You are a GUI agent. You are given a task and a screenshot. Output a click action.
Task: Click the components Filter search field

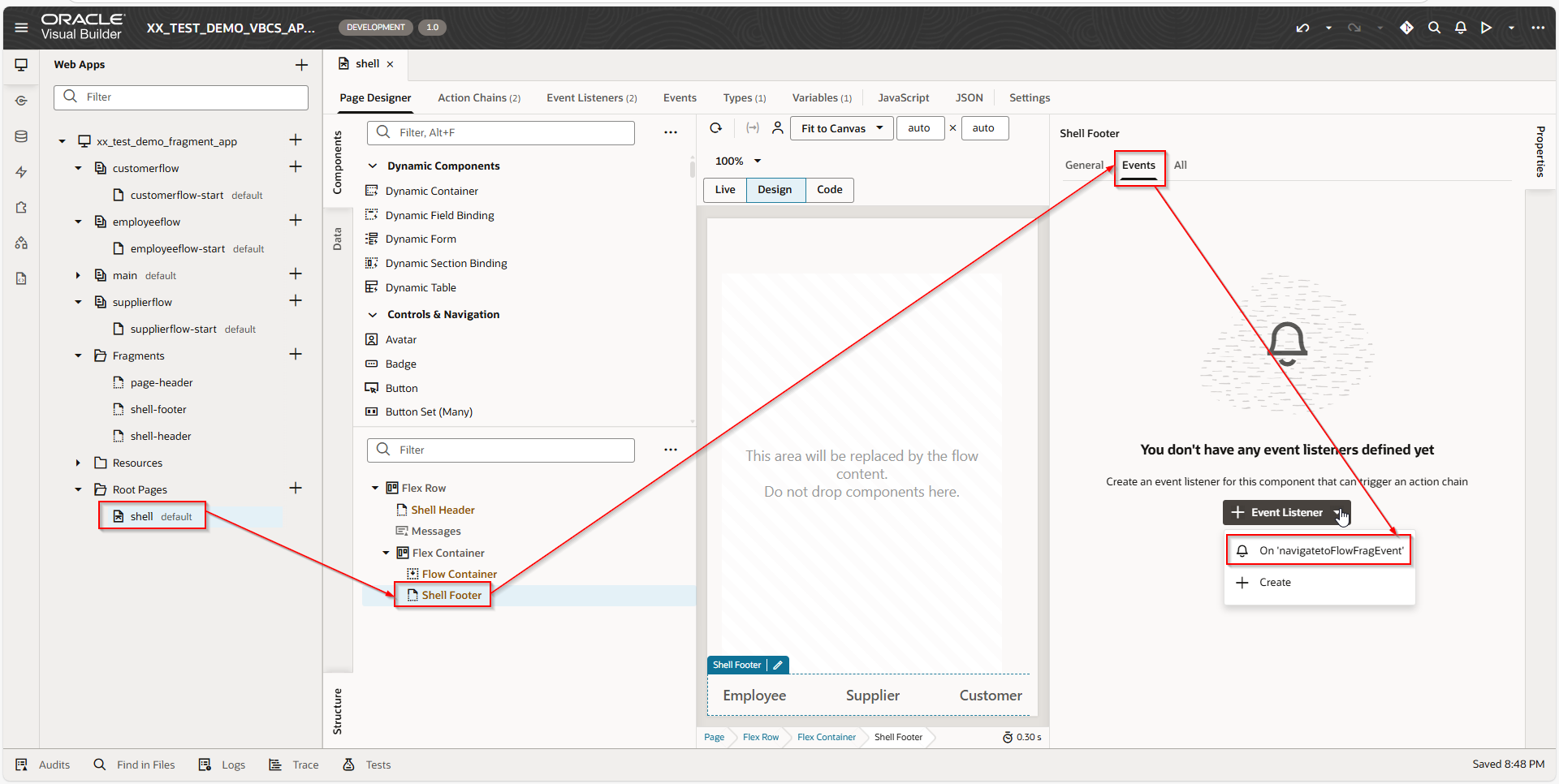click(500, 132)
